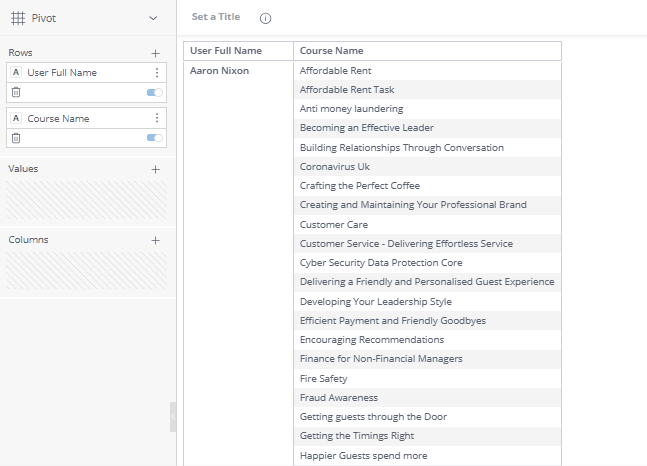Open Course Name field options menu
Viewport: 647px width, 466px height.
[x=156, y=118]
